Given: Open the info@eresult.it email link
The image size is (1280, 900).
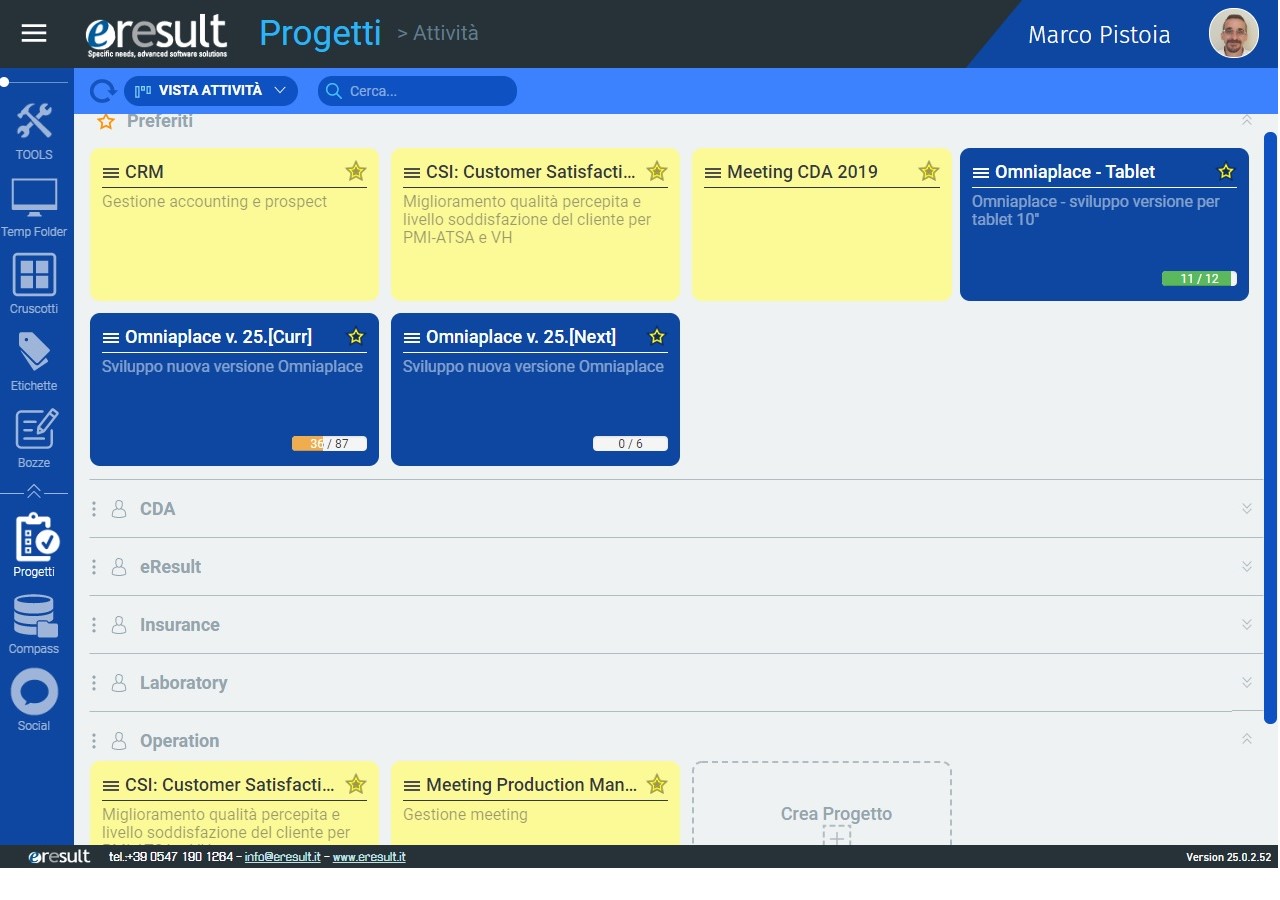Looking at the screenshot, I should (x=283, y=857).
